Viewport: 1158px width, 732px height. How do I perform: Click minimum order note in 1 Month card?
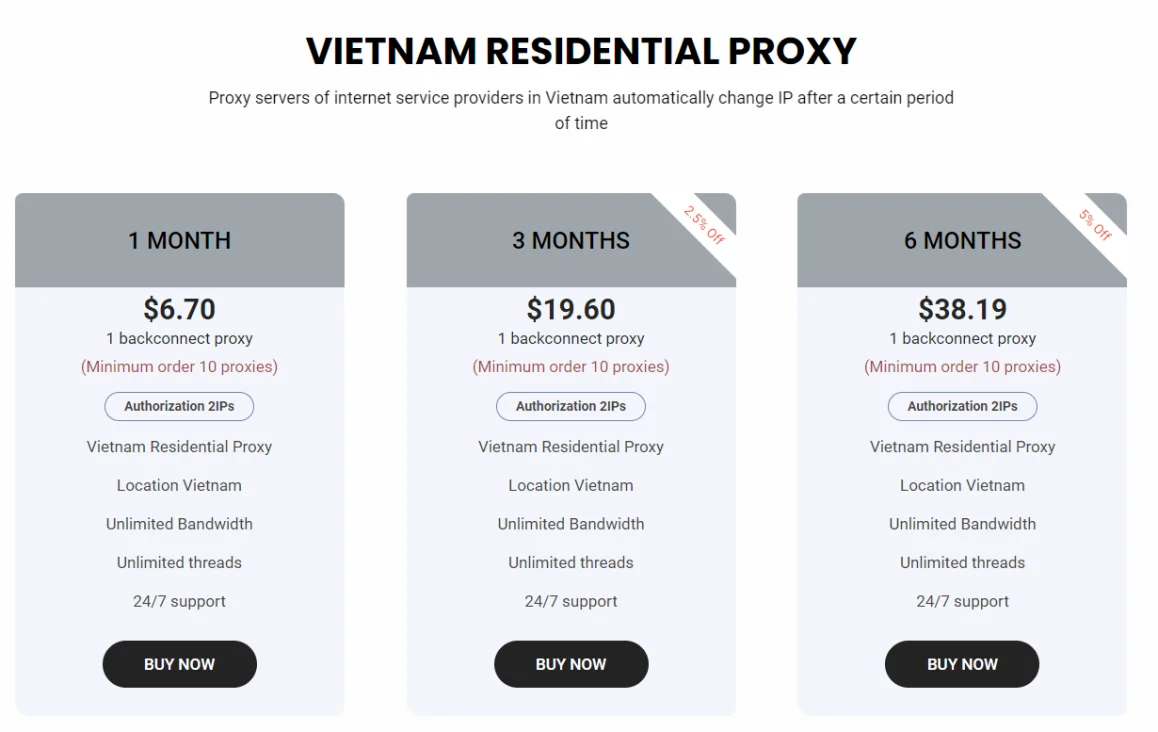[x=179, y=367]
